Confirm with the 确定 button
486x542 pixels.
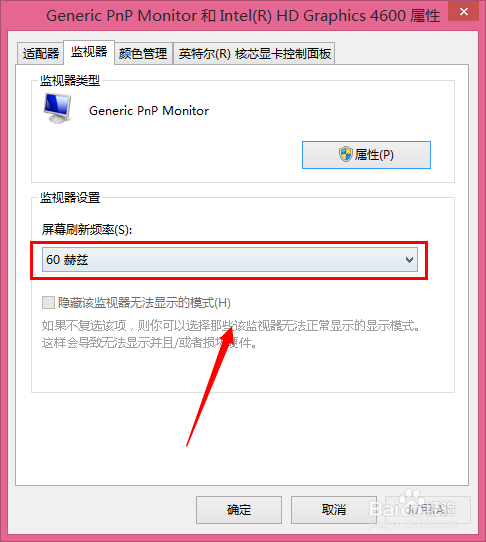tap(239, 510)
